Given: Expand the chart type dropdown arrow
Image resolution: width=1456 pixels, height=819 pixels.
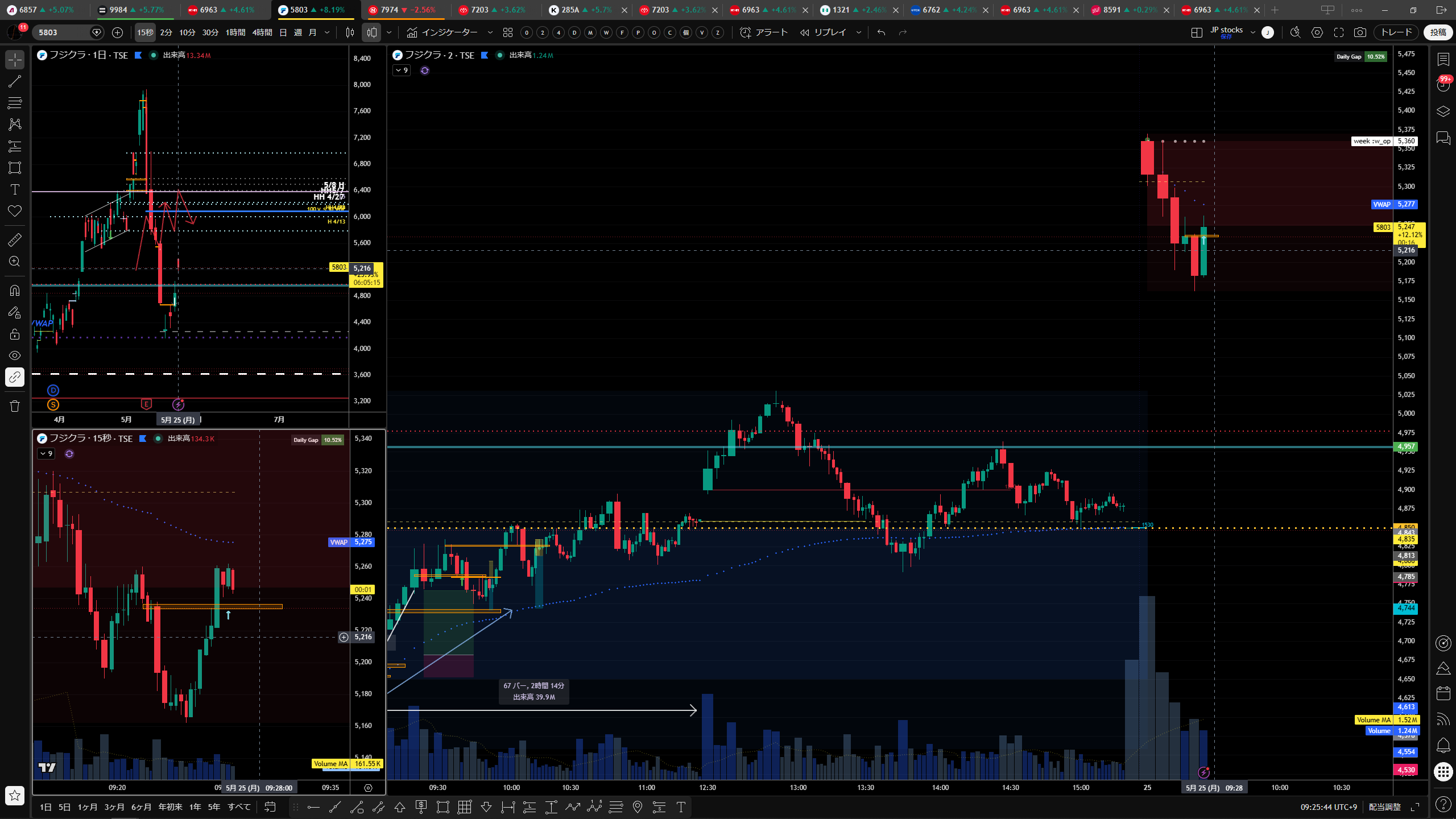Looking at the screenshot, I should 389,32.
